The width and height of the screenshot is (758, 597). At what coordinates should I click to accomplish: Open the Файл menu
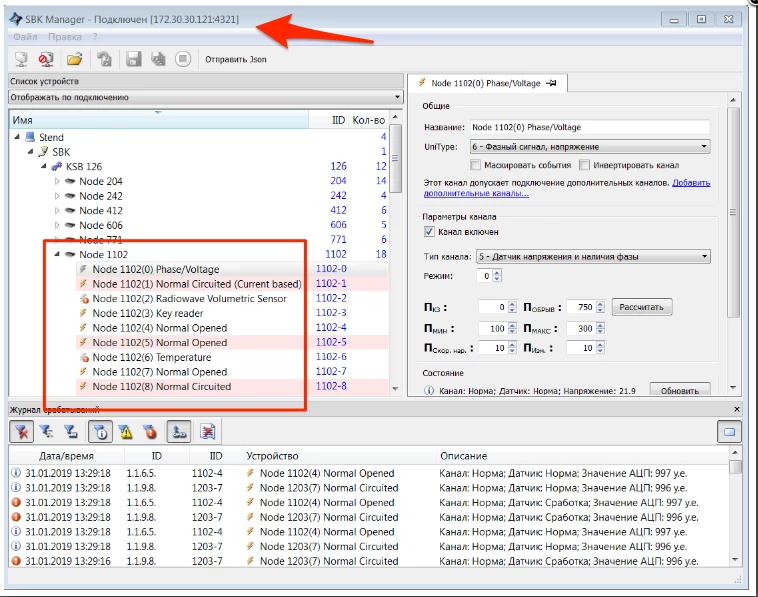click(26, 36)
